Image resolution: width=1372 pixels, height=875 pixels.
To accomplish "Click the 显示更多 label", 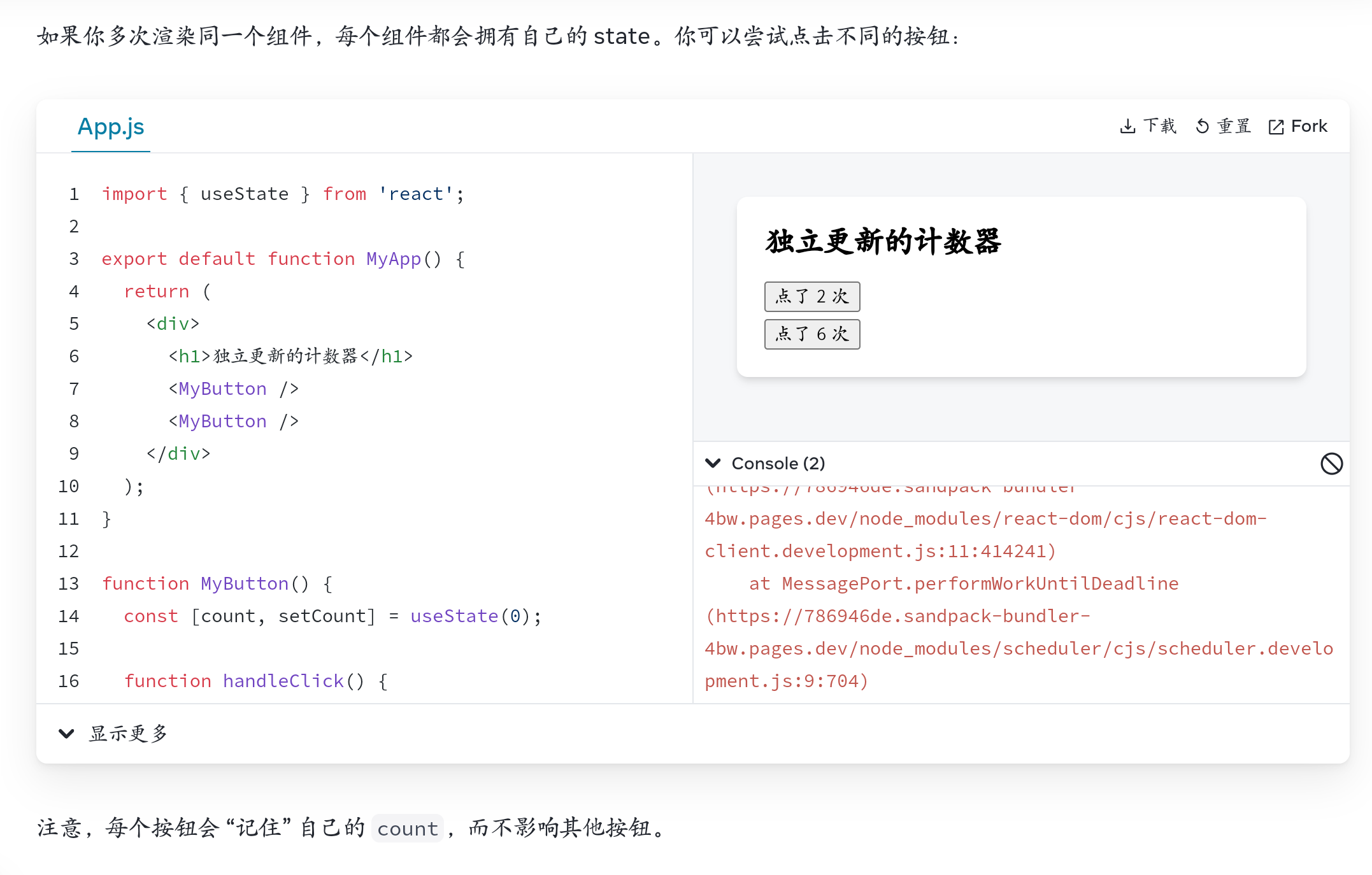I will click(128, 734).
